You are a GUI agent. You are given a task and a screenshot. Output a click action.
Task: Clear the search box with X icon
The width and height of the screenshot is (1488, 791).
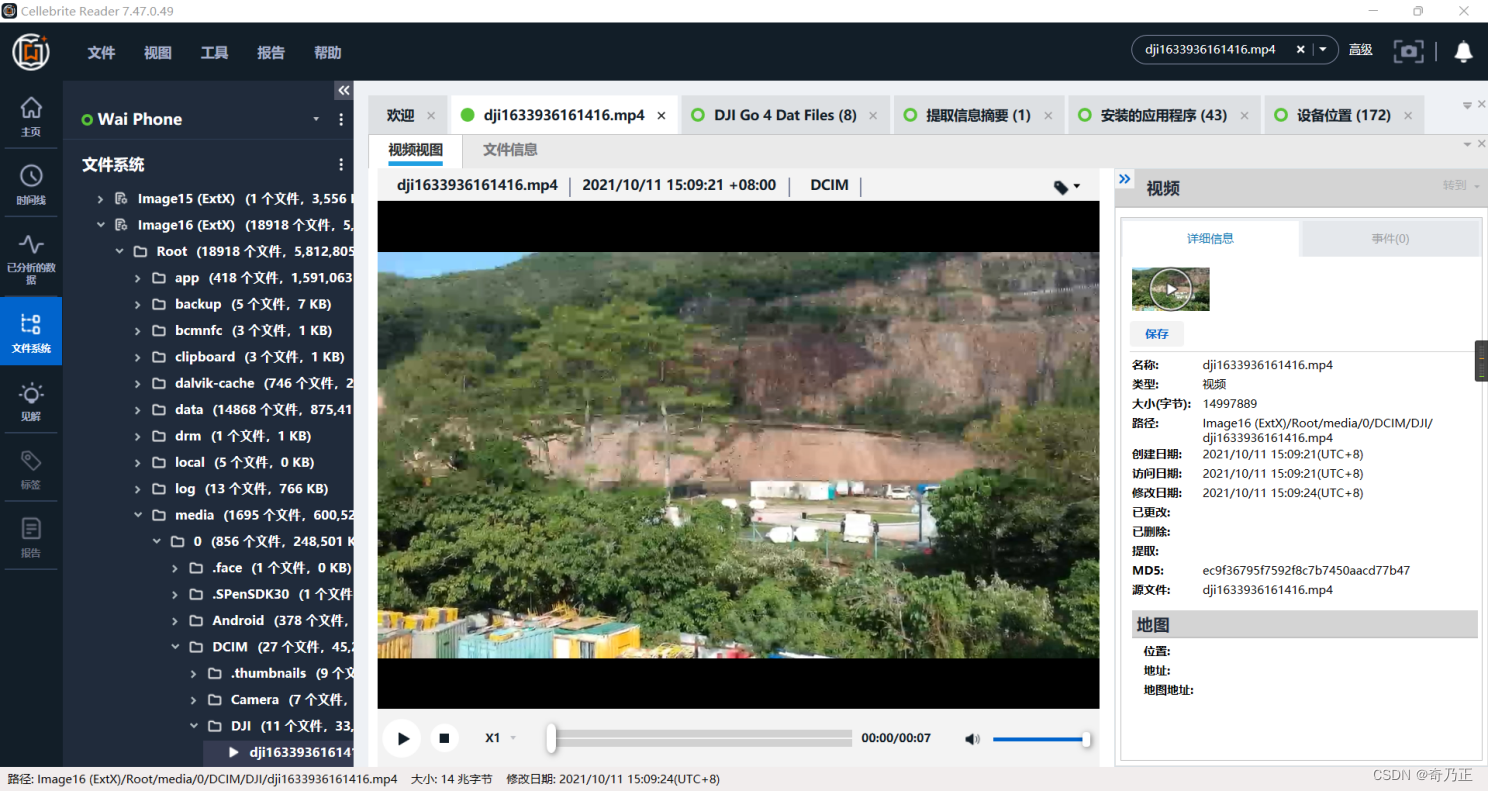point(1300,49)
